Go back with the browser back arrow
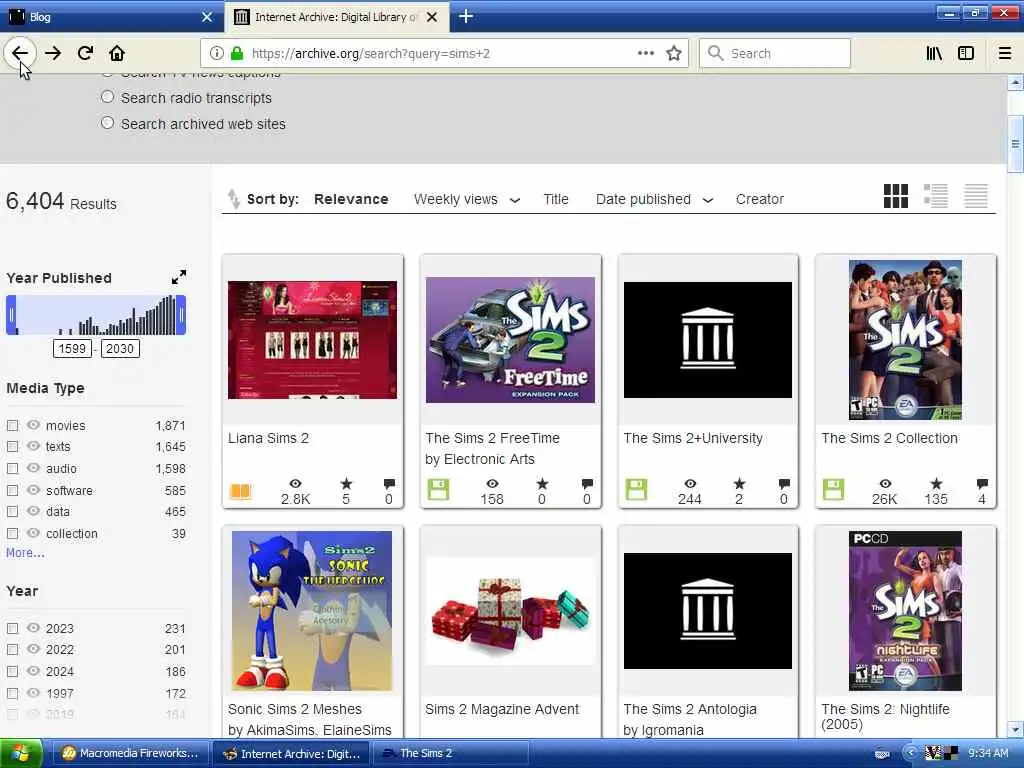The image size is (1024, 768). 20,53
